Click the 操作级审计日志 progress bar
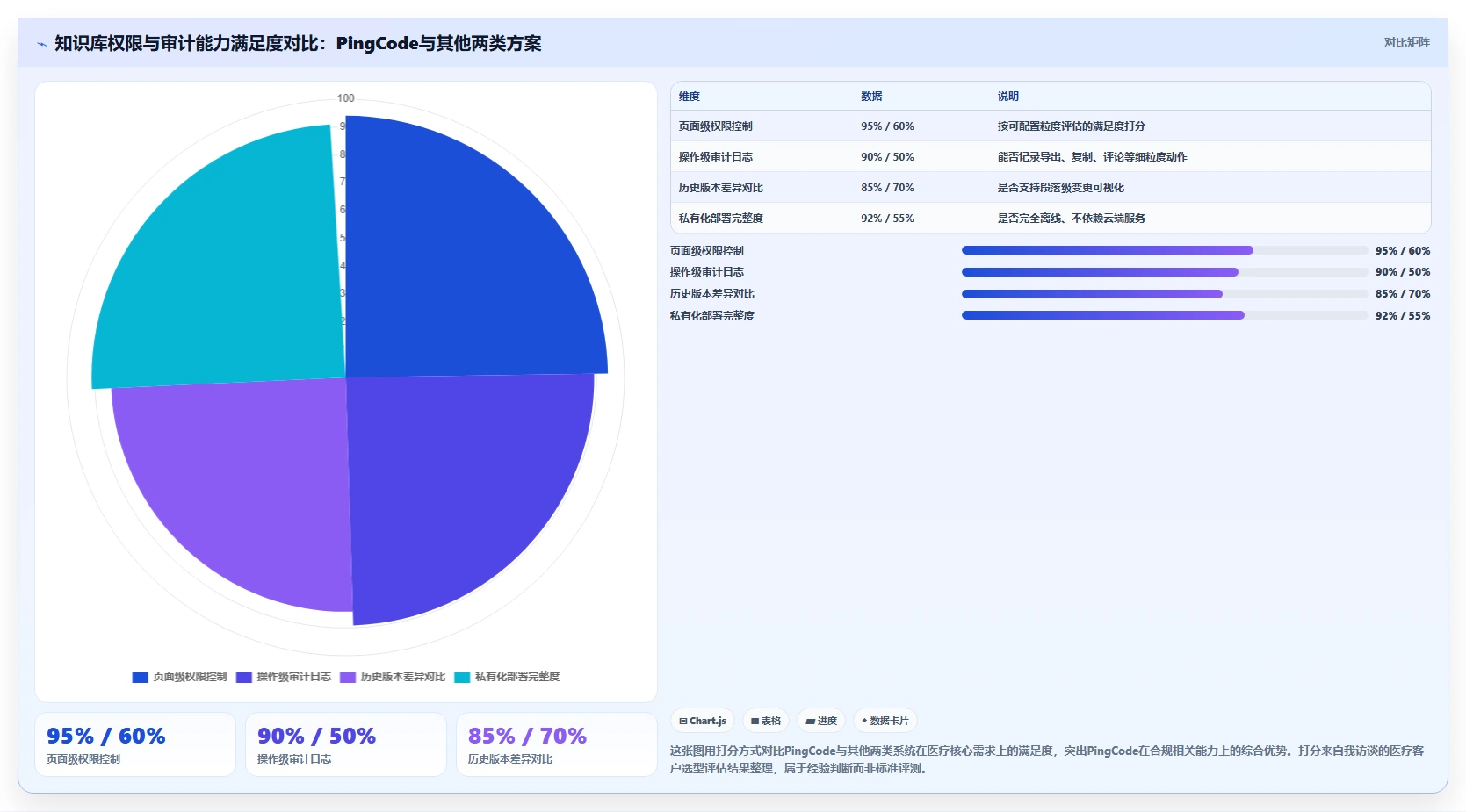The height and width of the screenshot is (812, 1466). pyautogui.click(x=1165, y=272)
